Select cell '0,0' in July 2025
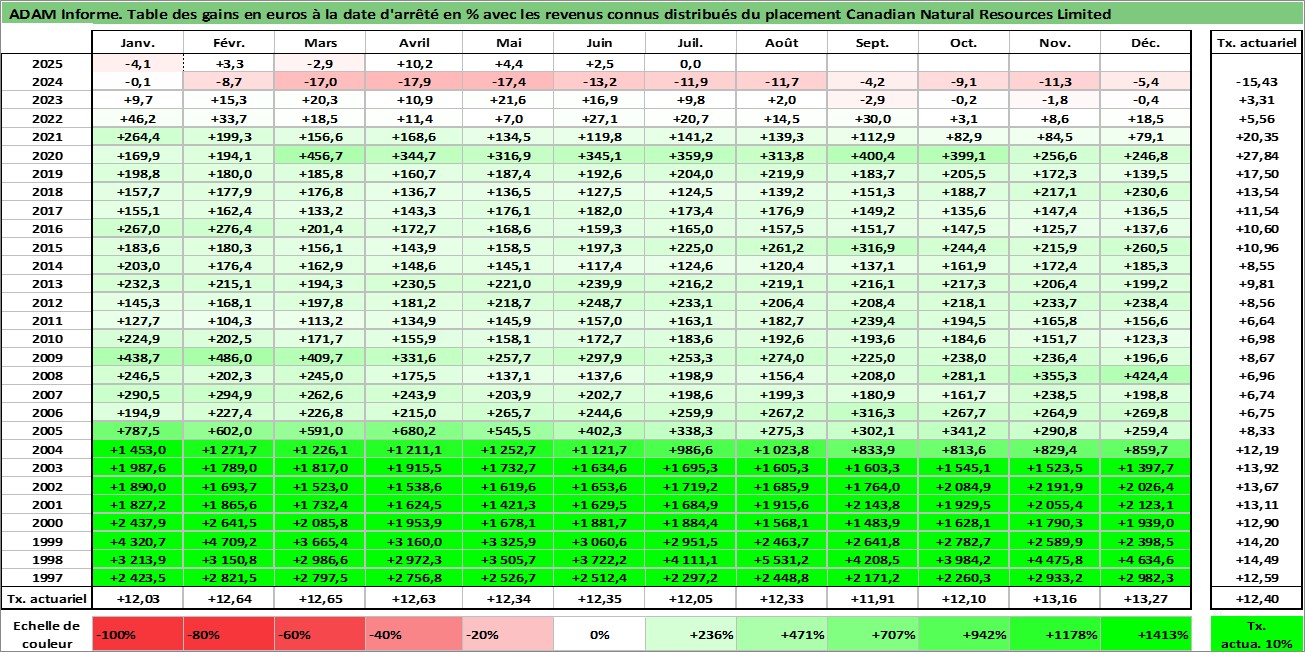 point(691,63)
